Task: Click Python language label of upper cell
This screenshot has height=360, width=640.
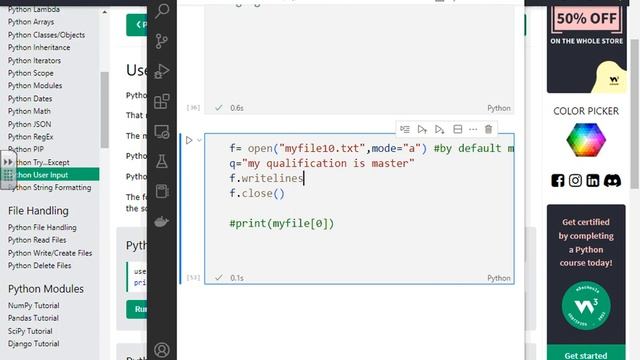Action: coord(499,108)
